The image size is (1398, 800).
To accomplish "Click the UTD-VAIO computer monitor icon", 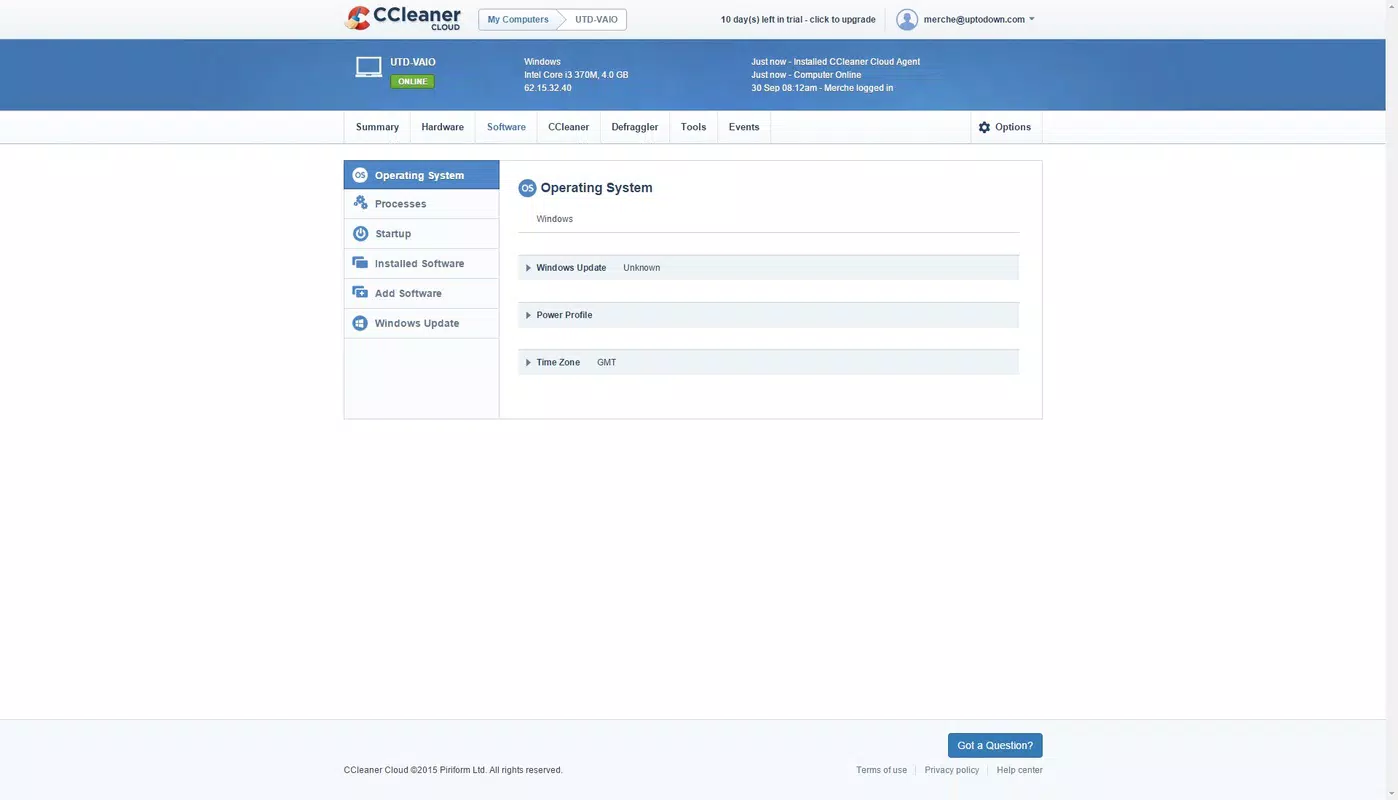I will point(368,67).
